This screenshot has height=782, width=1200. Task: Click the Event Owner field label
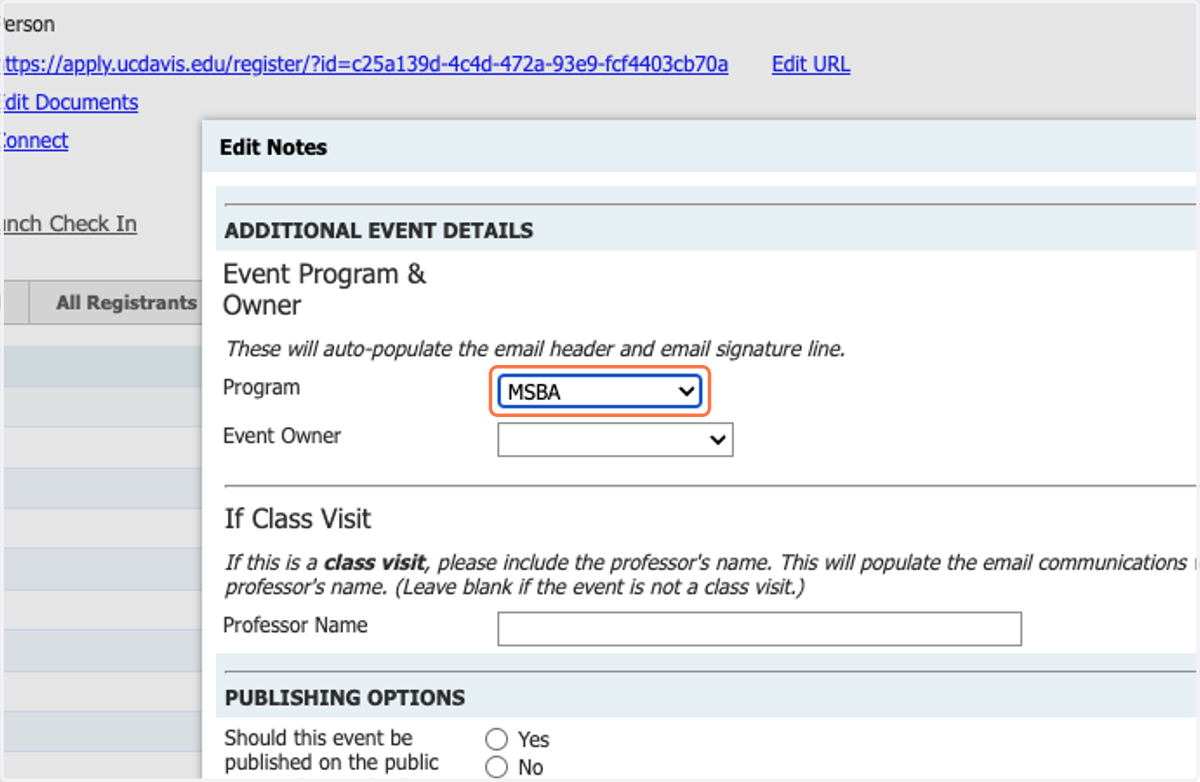[282, 436]
